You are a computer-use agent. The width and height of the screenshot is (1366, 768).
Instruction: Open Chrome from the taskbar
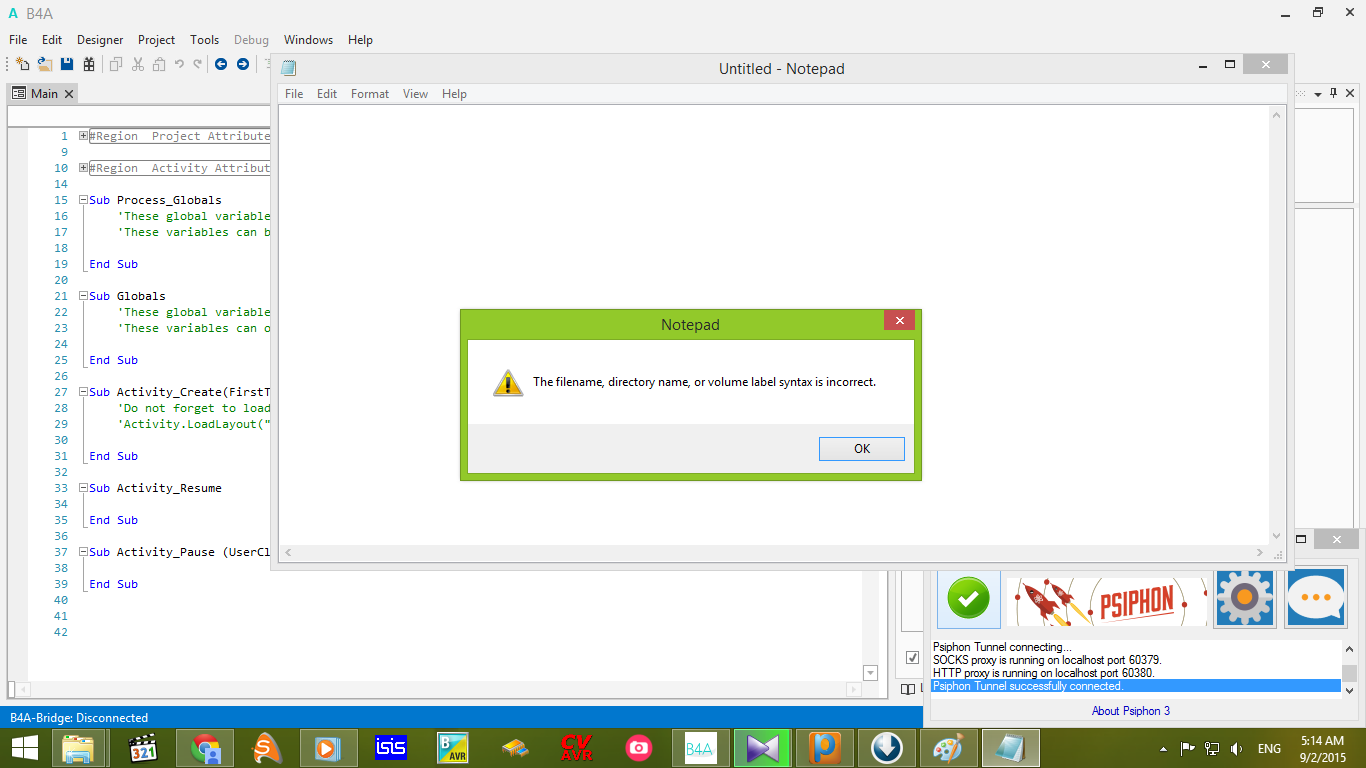coord(205,747)
